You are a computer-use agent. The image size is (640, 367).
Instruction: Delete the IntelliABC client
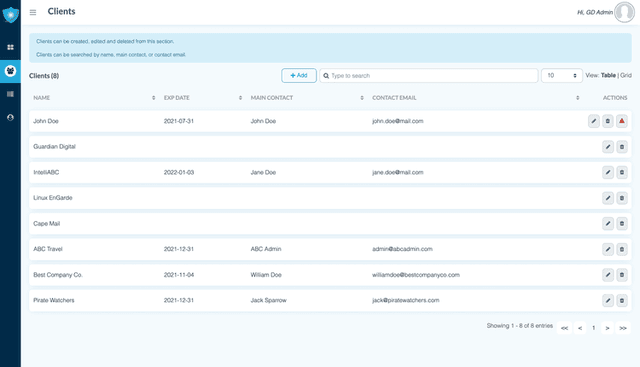[x=622, y=172]
